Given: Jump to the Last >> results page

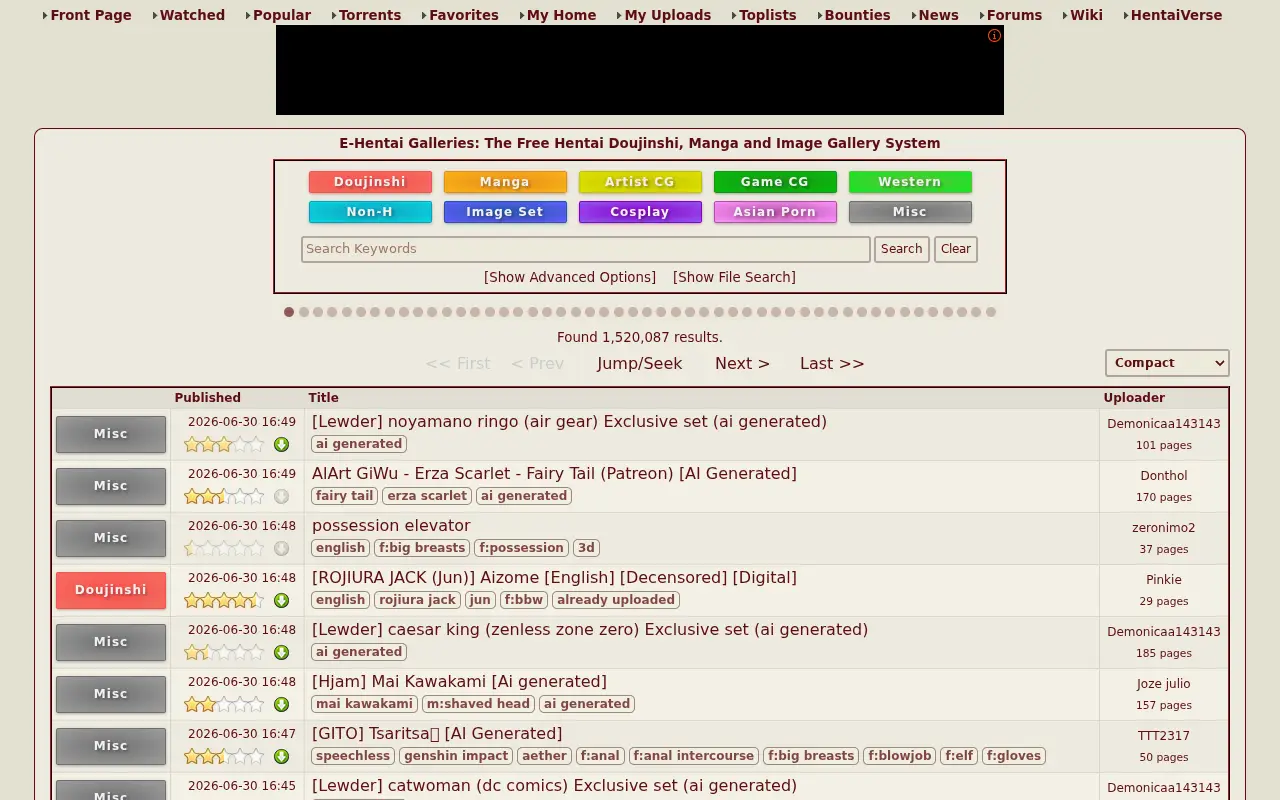Looking at the screenshot, I should pos(832,363).
